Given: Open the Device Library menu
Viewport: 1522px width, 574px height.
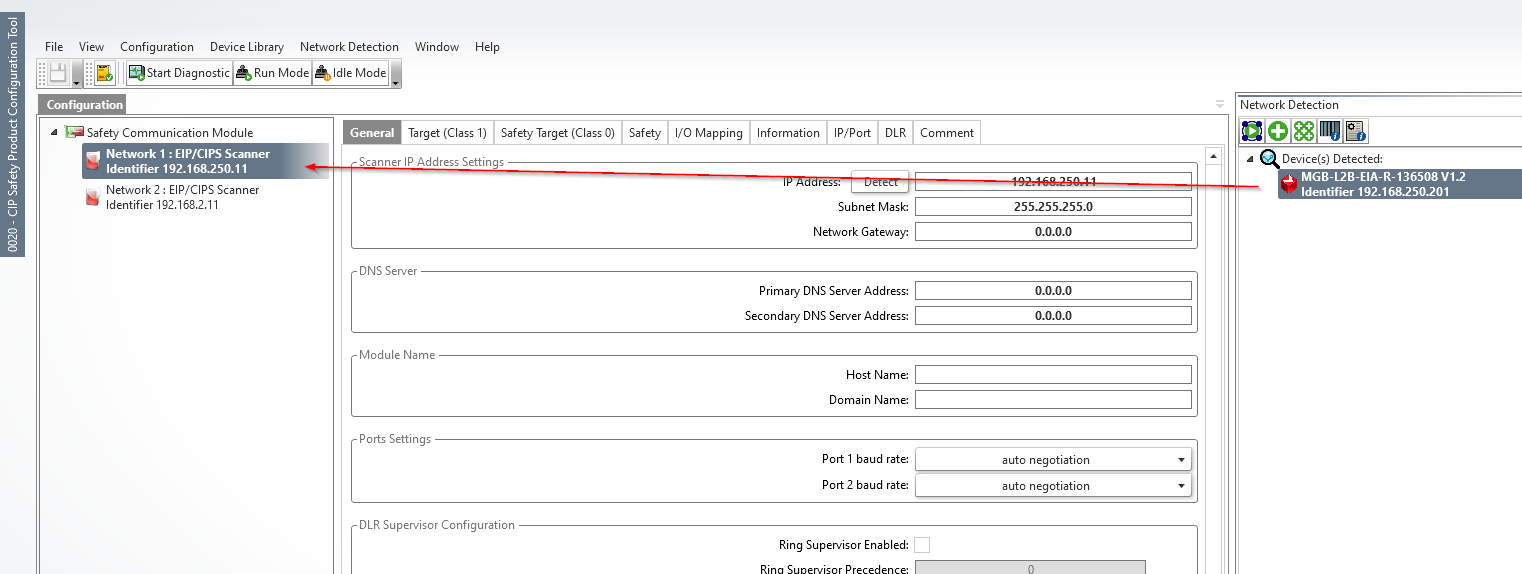Looking at the screenshot, I should click(246, 47).
